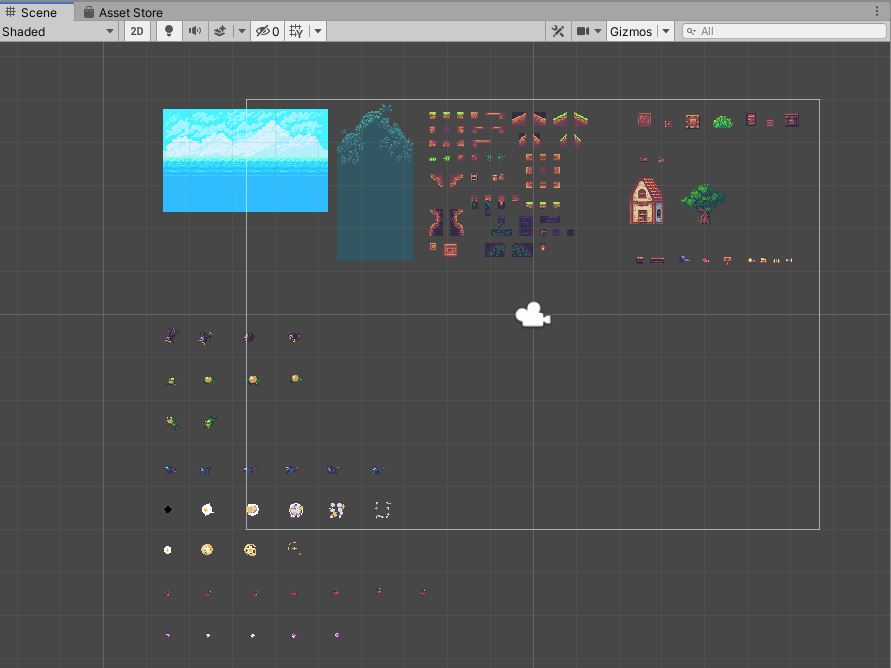Toggle scene audio with the speaker icon
Screen dimensions: 891x668
point(195,31)
